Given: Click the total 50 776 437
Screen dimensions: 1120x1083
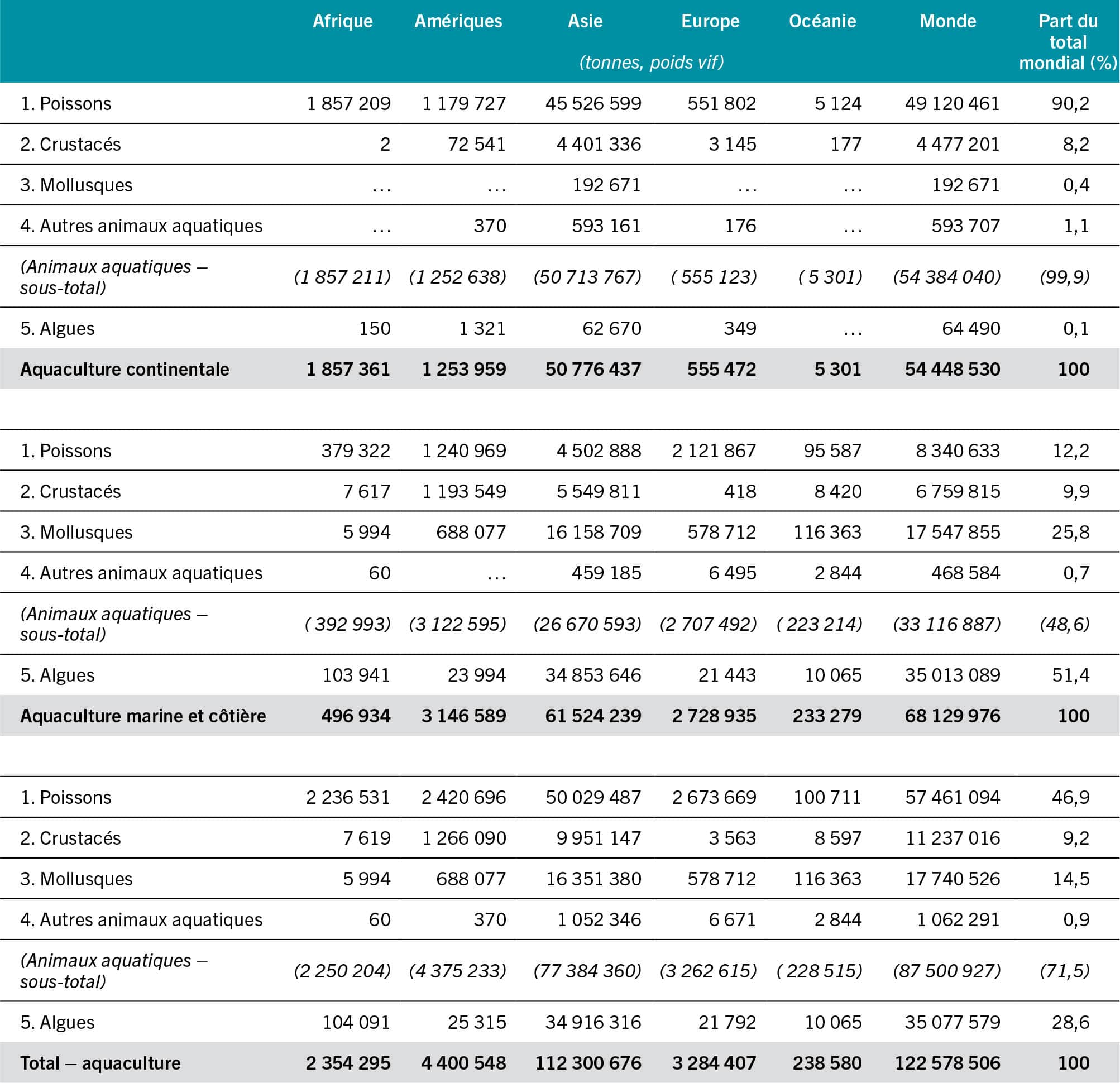Looking at the screenshot, I should [x=593, y=369].
